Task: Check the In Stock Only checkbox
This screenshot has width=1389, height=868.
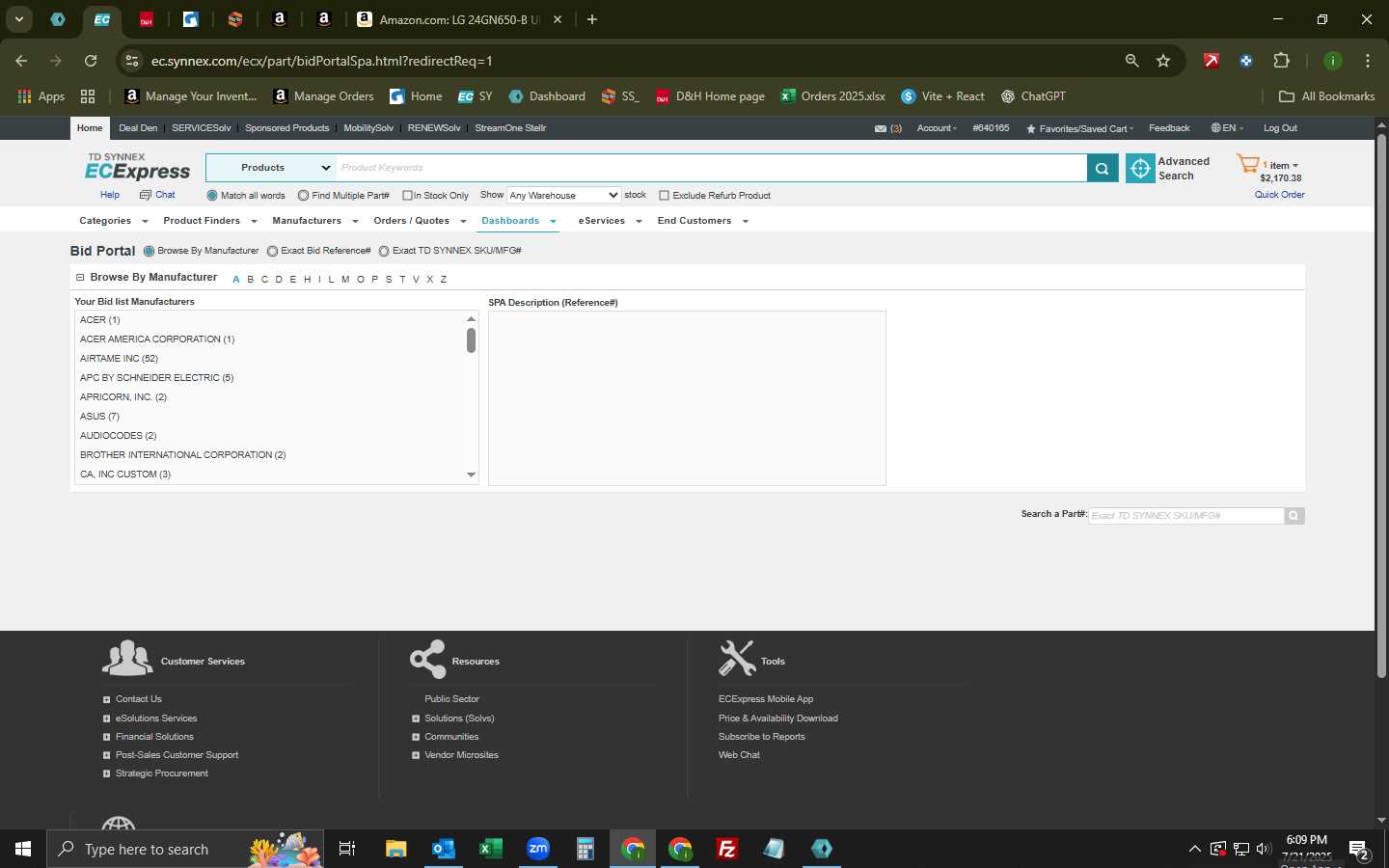Action: [x=407, y=196]
